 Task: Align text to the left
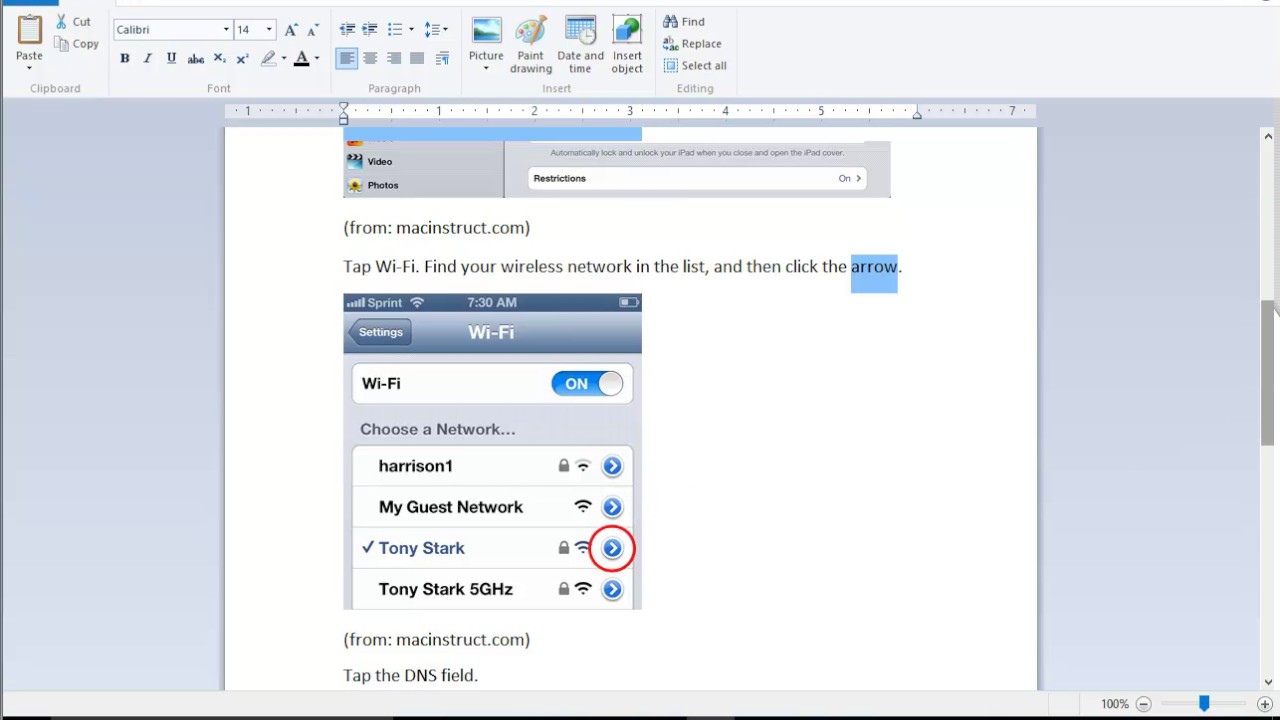pos(346,59)
